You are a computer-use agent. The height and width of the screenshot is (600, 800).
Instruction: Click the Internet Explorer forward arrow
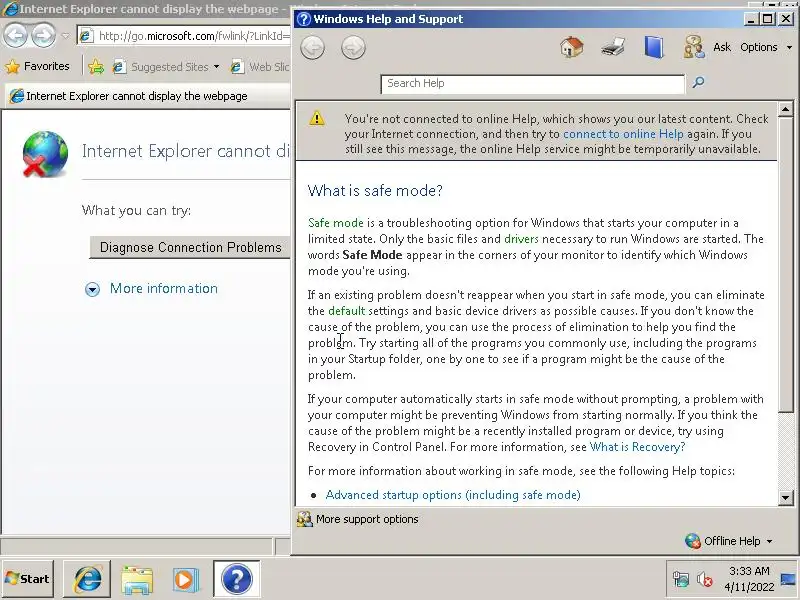pos(44,36)
